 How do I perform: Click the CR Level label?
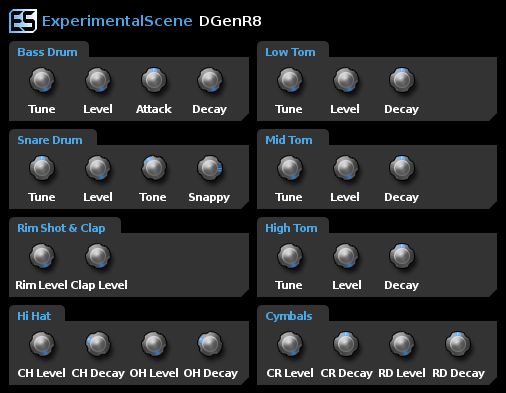(290, 373)
